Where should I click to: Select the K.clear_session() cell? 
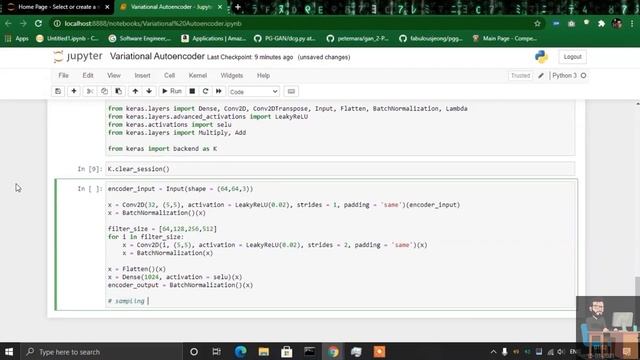coord(340,169)
